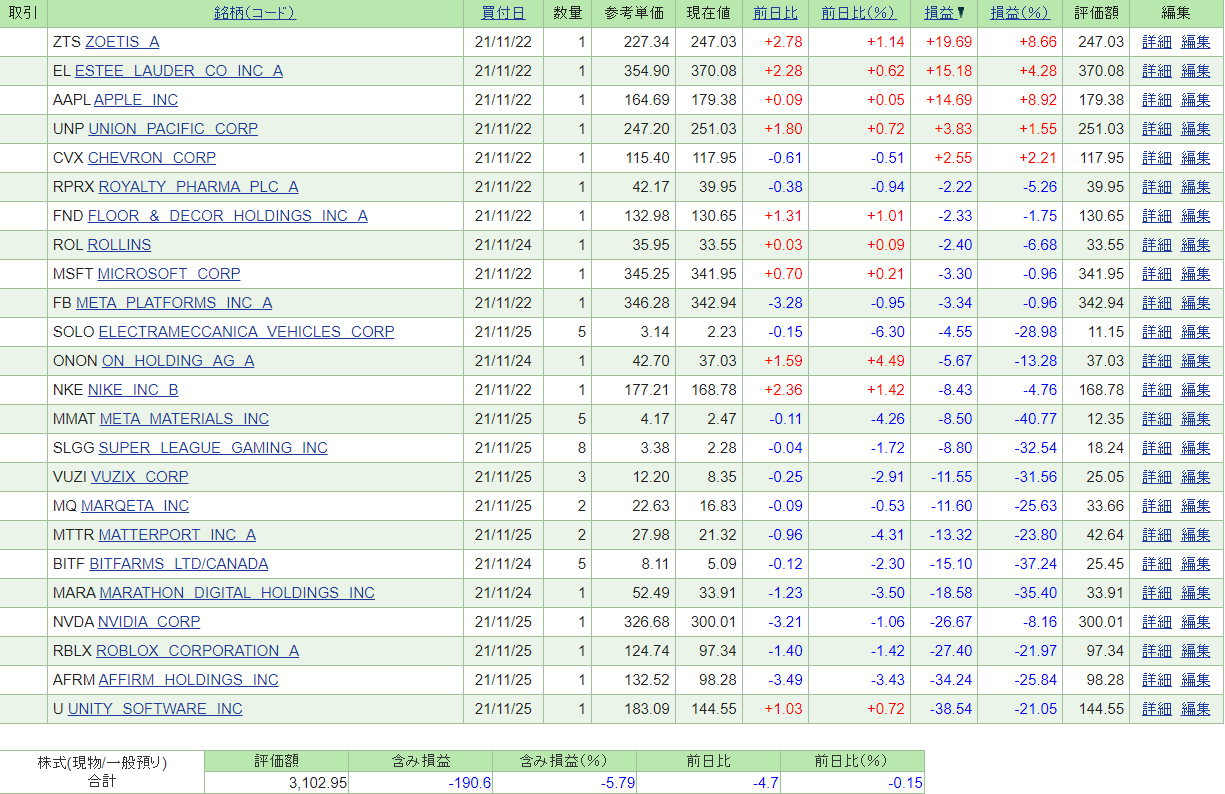Click 編集 for the U row

point(1196,709)
